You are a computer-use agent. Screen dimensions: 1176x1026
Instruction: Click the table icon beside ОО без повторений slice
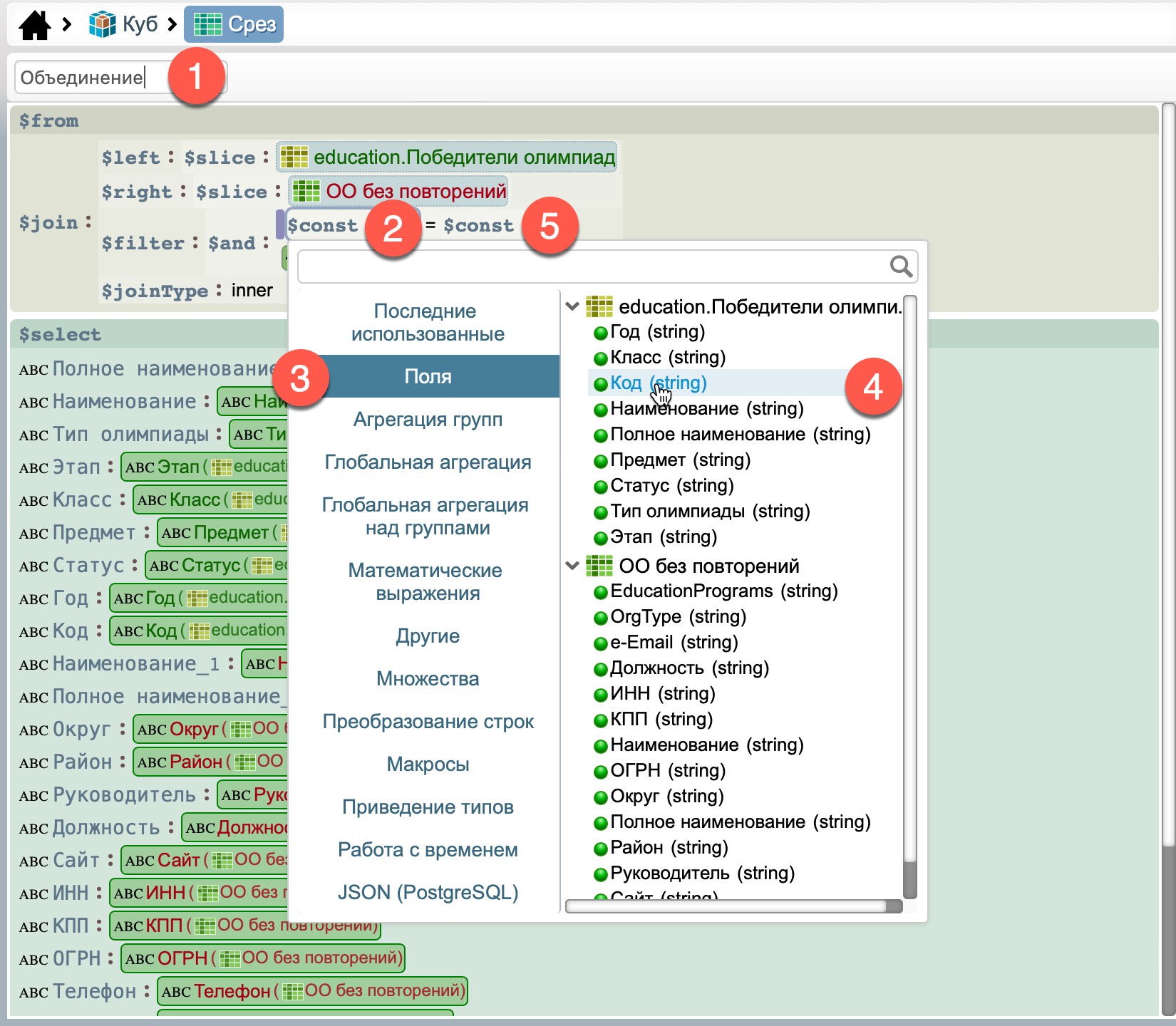[306, 191]
